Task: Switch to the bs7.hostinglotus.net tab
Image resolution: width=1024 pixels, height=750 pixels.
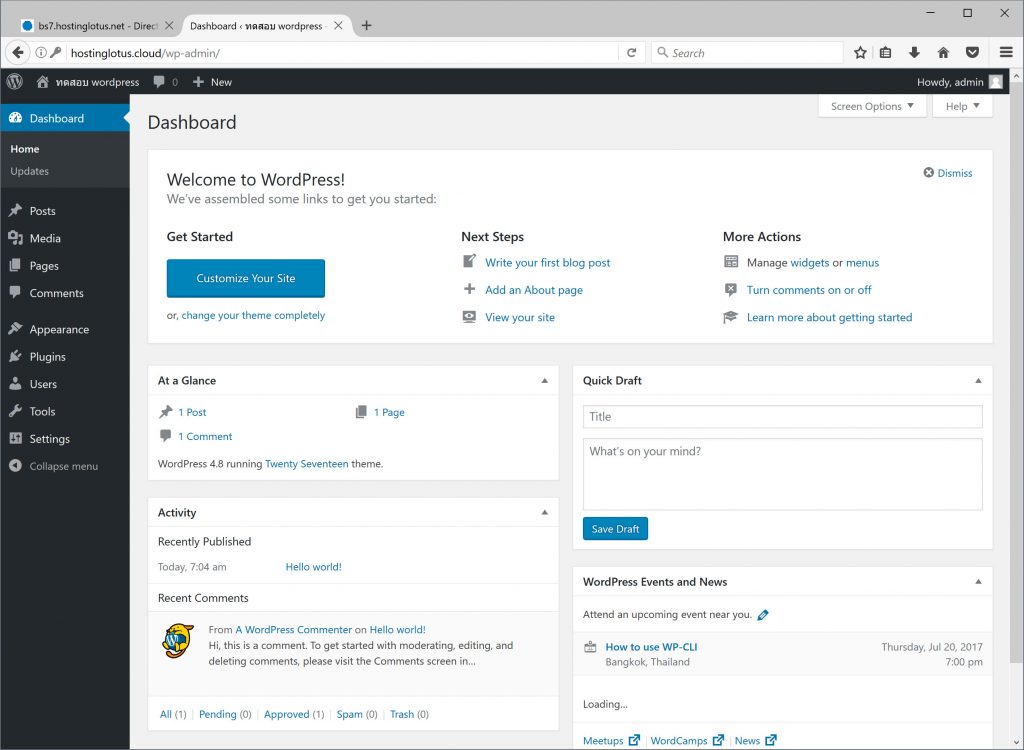Action: [x=98, y=25]
